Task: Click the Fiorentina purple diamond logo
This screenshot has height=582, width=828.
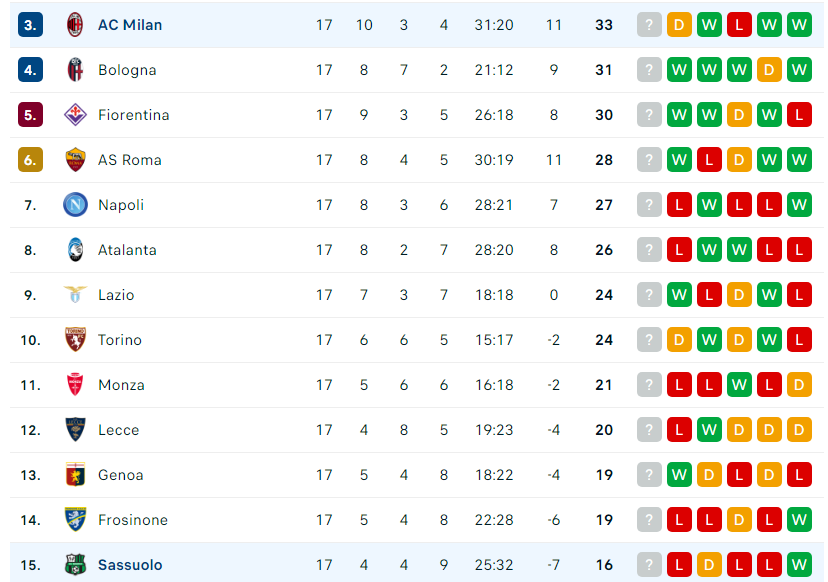Action: click(x=75, y=115)
